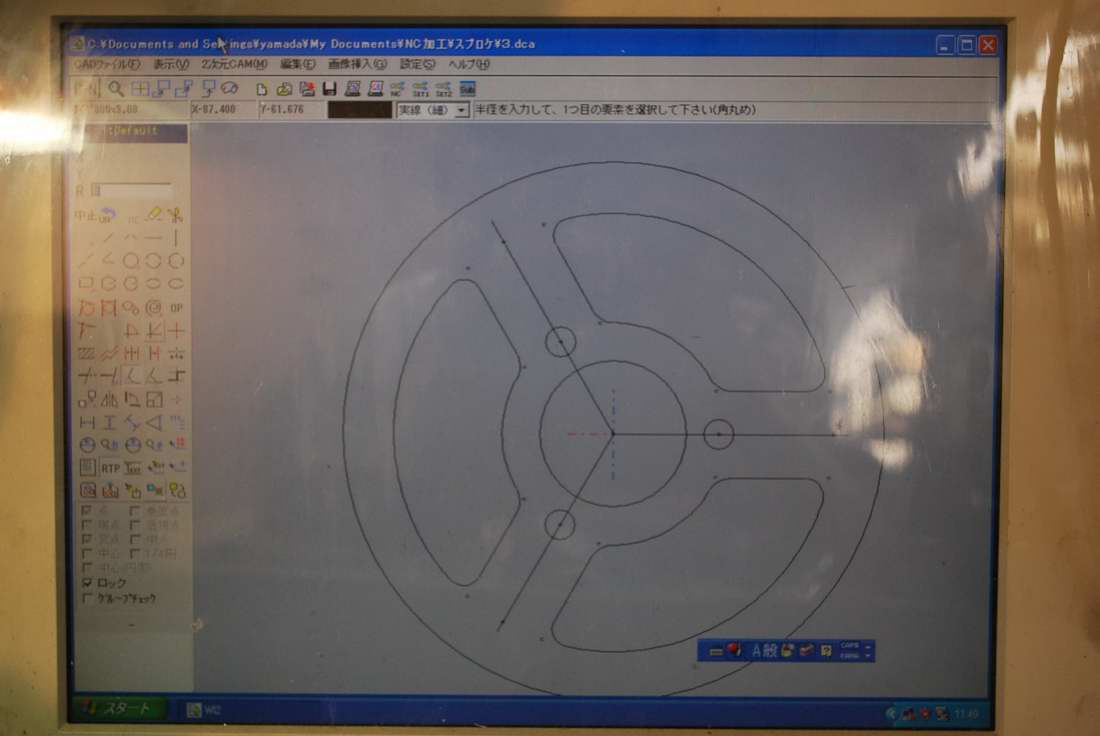Select the triangle tool icon
This screenshot has height=736, width=1100.
(154, 422)
